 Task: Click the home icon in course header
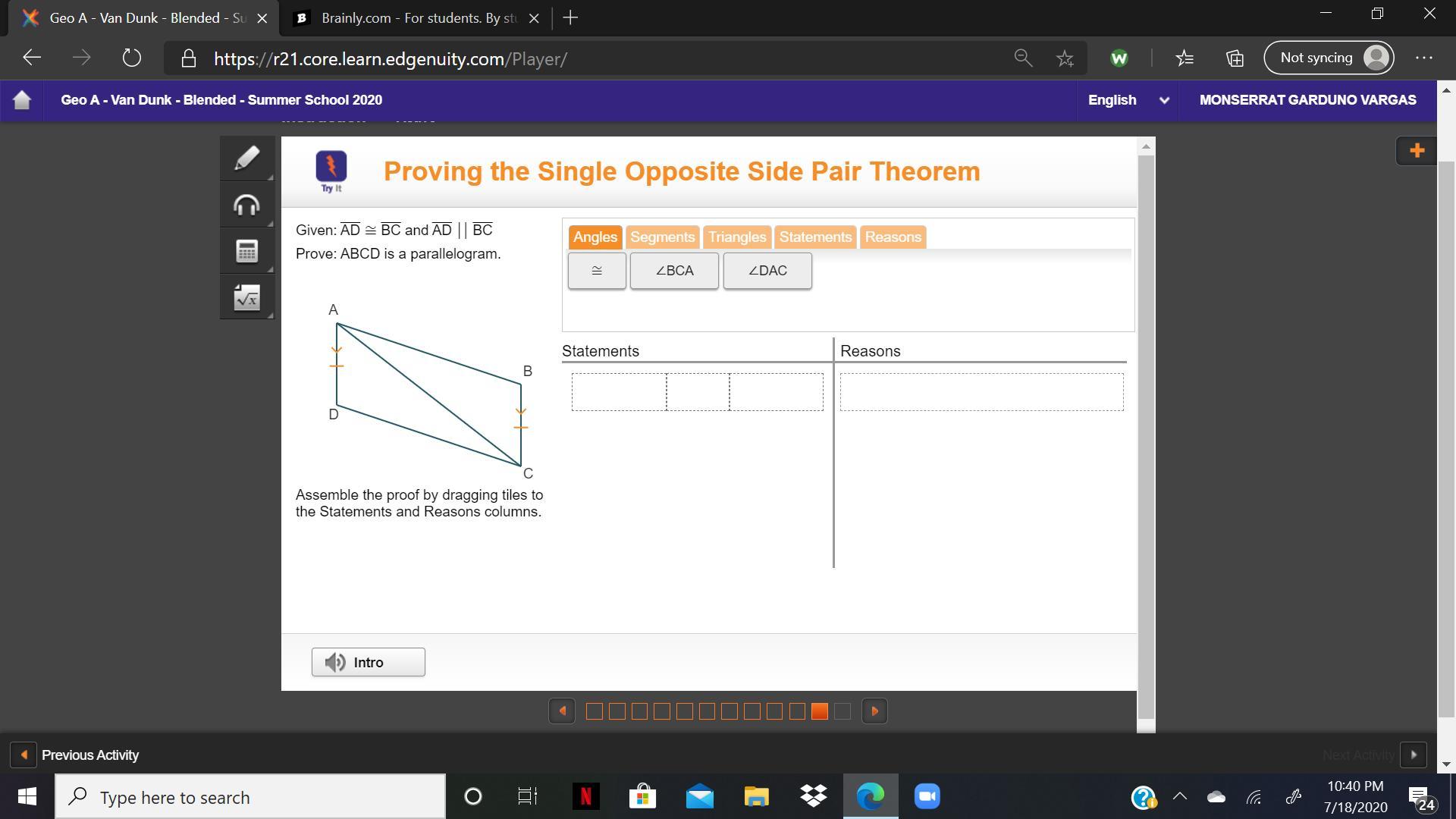click(22, 100)
